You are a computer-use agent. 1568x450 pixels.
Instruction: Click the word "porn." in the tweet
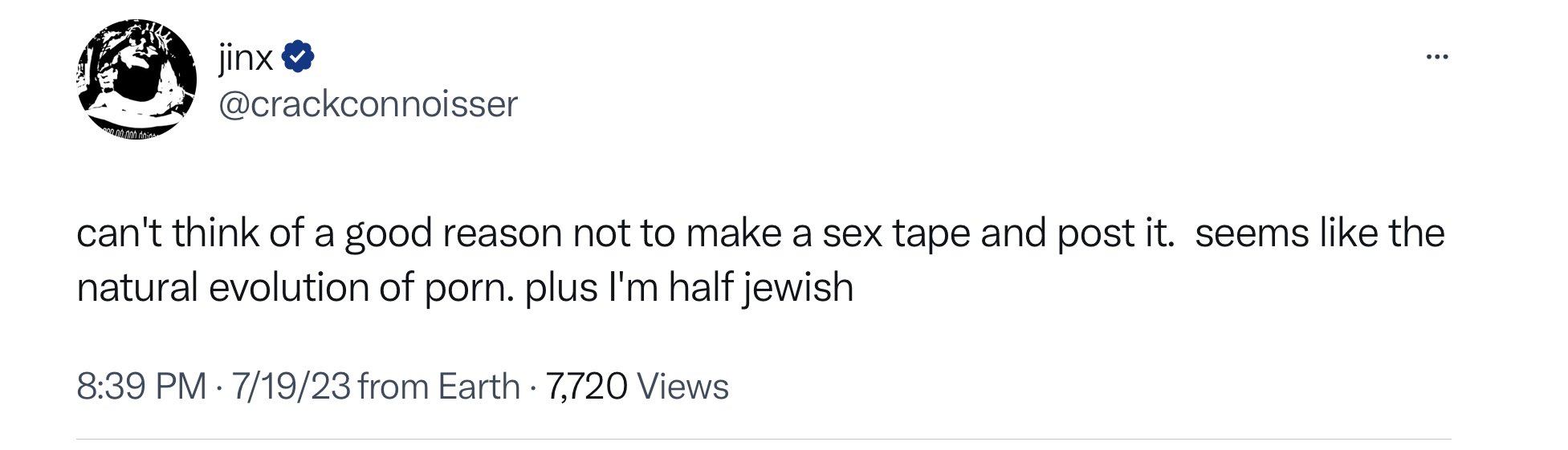tap(469, 287)
